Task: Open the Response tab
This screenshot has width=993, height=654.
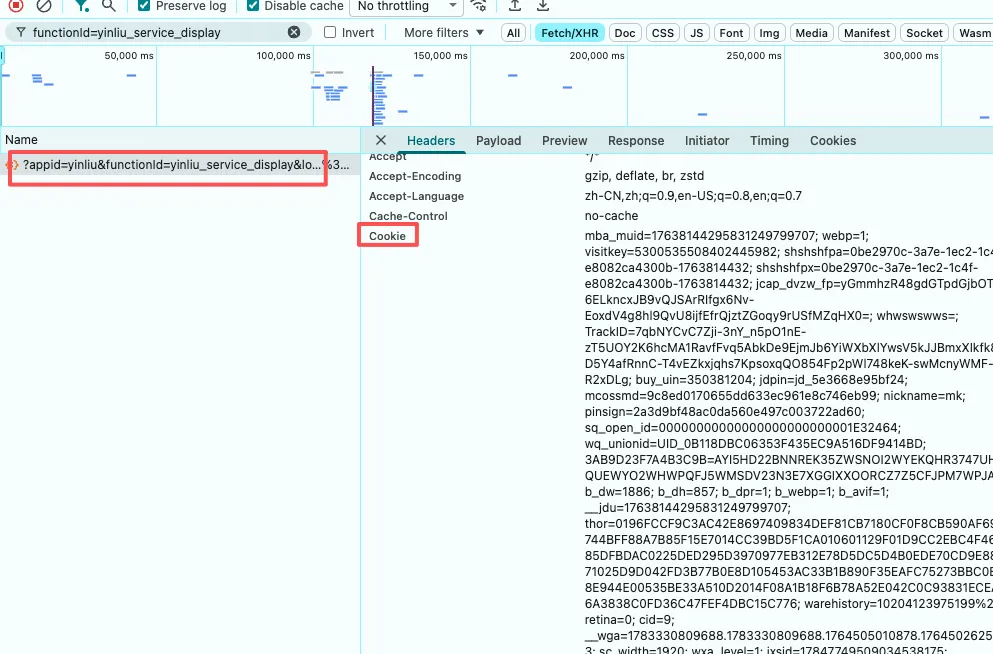Action: point(636,141)
